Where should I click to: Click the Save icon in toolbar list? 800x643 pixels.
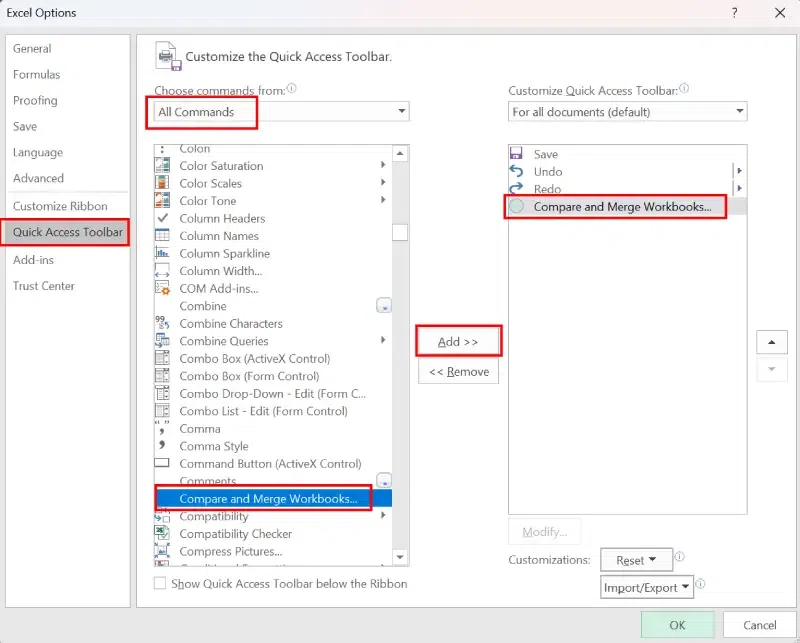[x=516, y=153]
